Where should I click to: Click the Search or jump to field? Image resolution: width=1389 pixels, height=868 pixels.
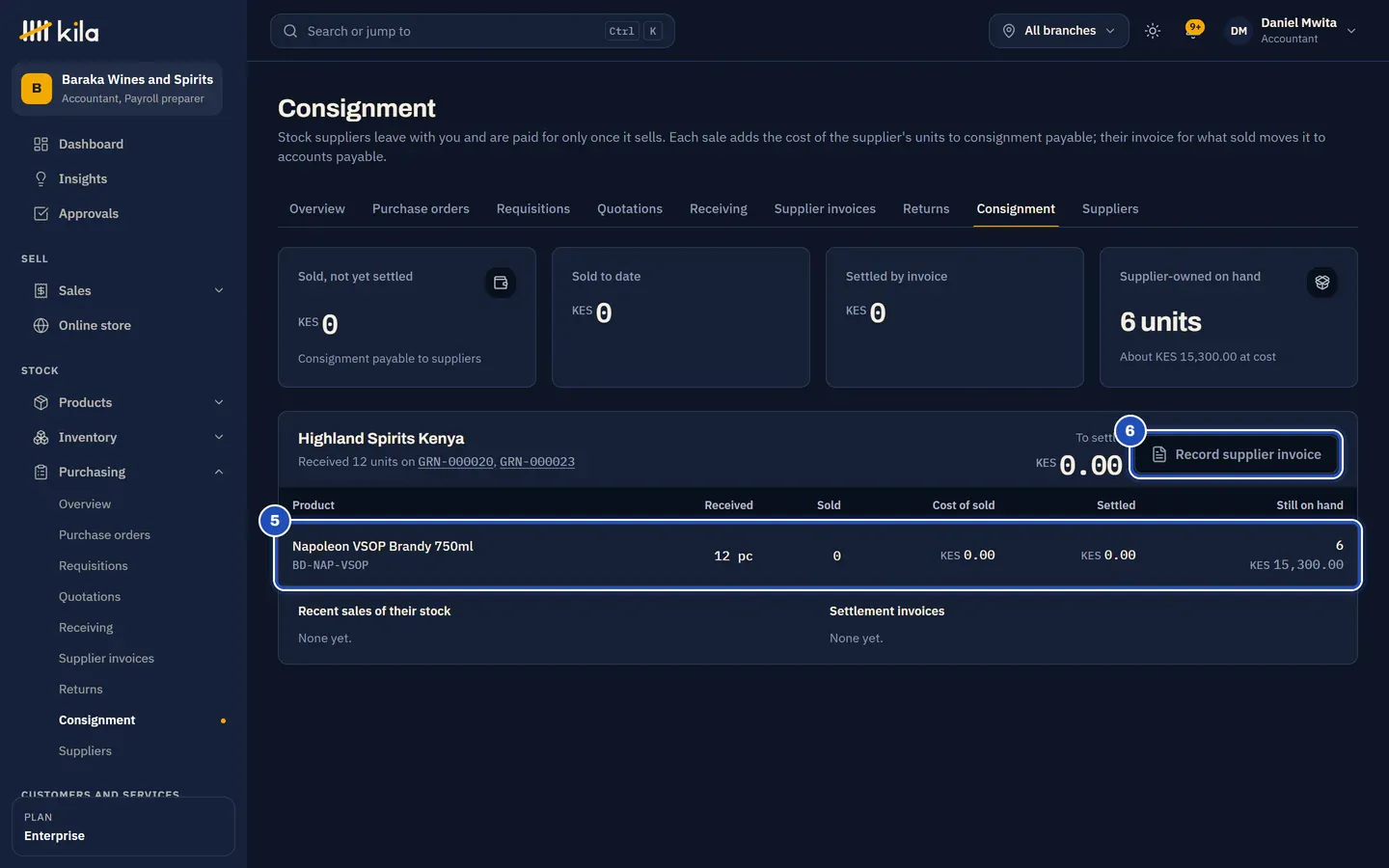tap(473, 31)
